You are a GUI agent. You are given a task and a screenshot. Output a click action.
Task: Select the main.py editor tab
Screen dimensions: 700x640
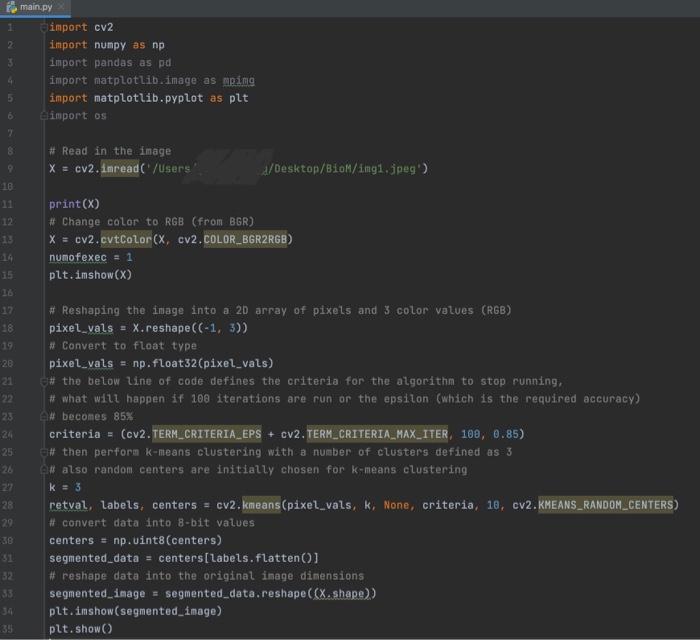click(x=35, y=8)
